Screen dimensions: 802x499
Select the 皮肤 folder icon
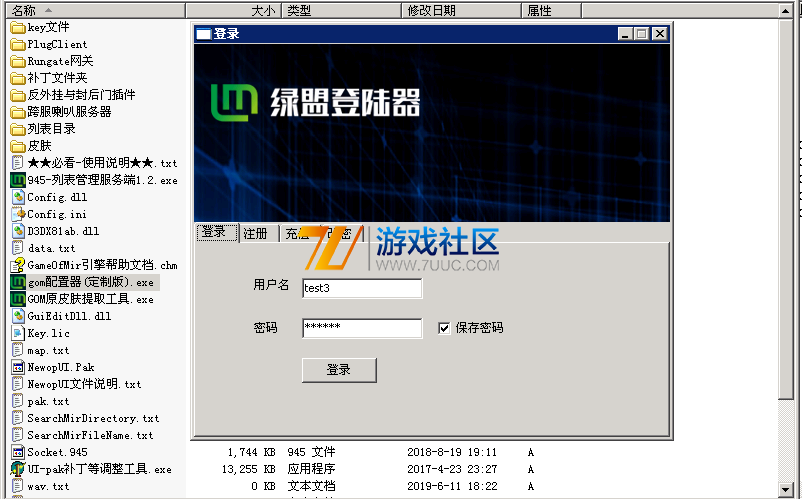[x=18, y=146]
